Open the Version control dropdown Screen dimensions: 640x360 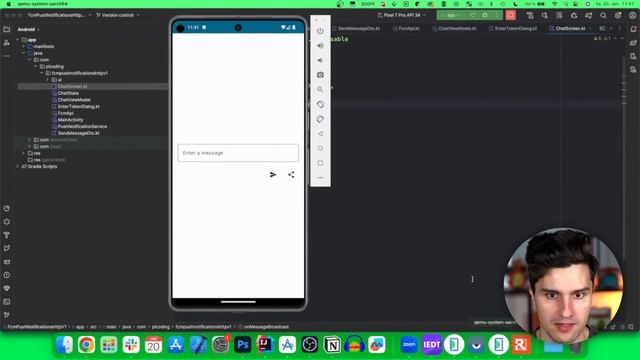coord(118,15)
